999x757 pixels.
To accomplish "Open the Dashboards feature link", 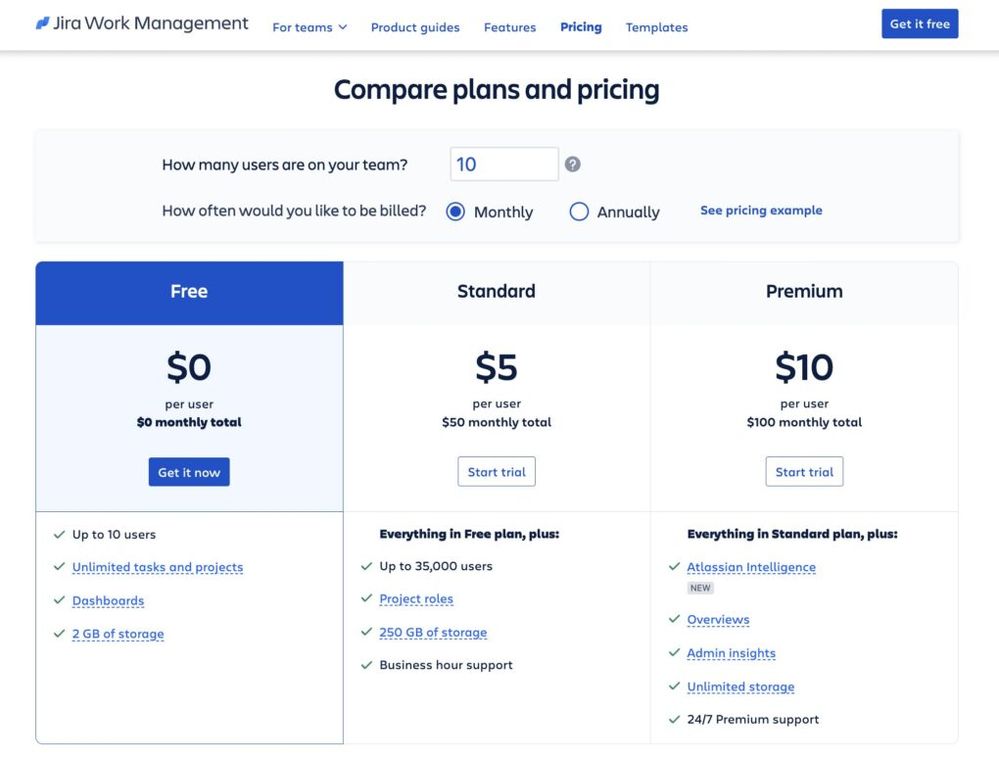I will pos(108,599).
